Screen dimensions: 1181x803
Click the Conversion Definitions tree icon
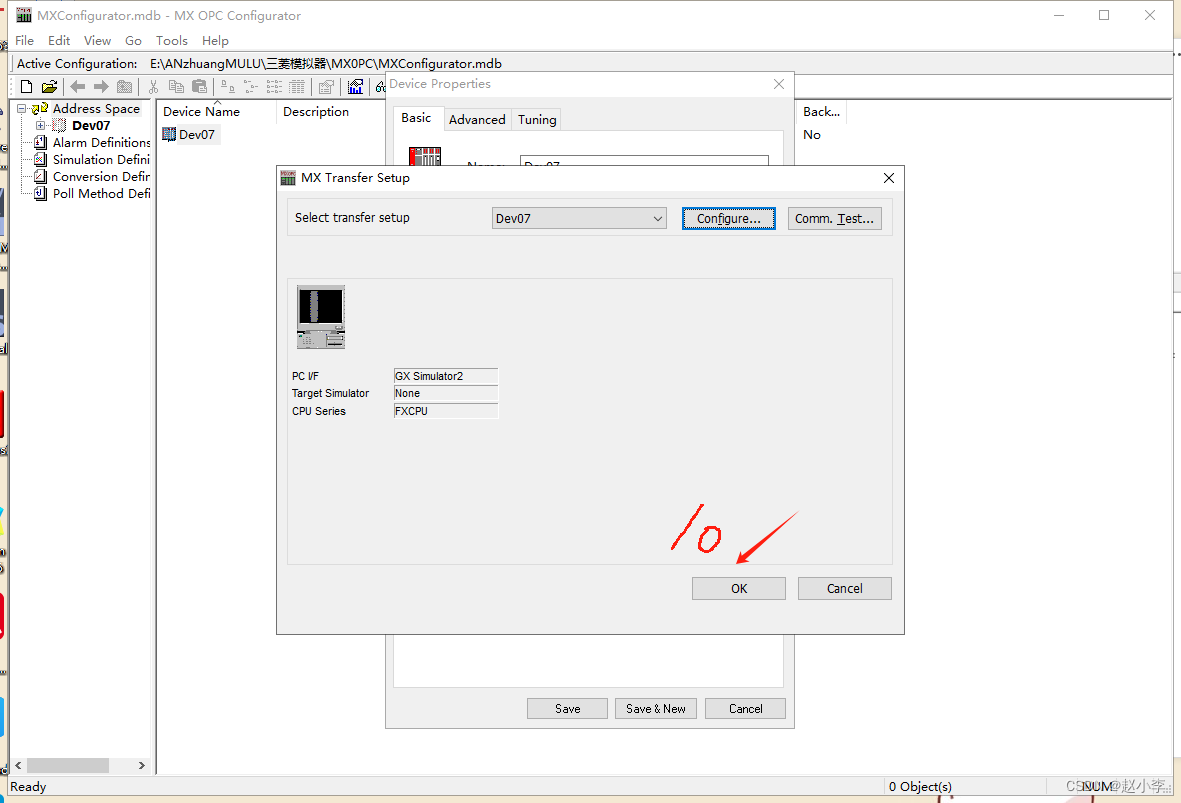41,176
